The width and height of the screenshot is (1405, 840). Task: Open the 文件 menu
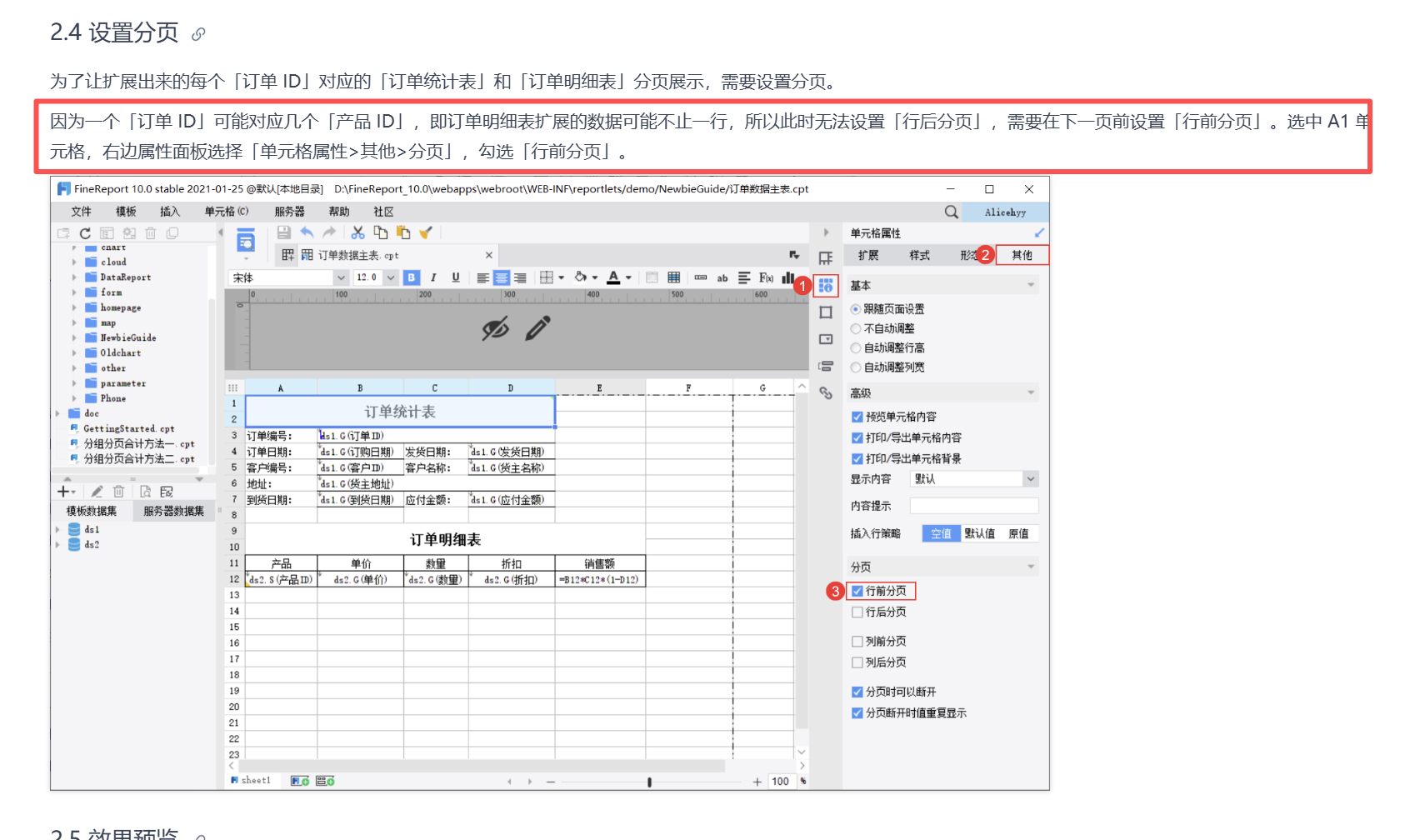click(81, 212)
